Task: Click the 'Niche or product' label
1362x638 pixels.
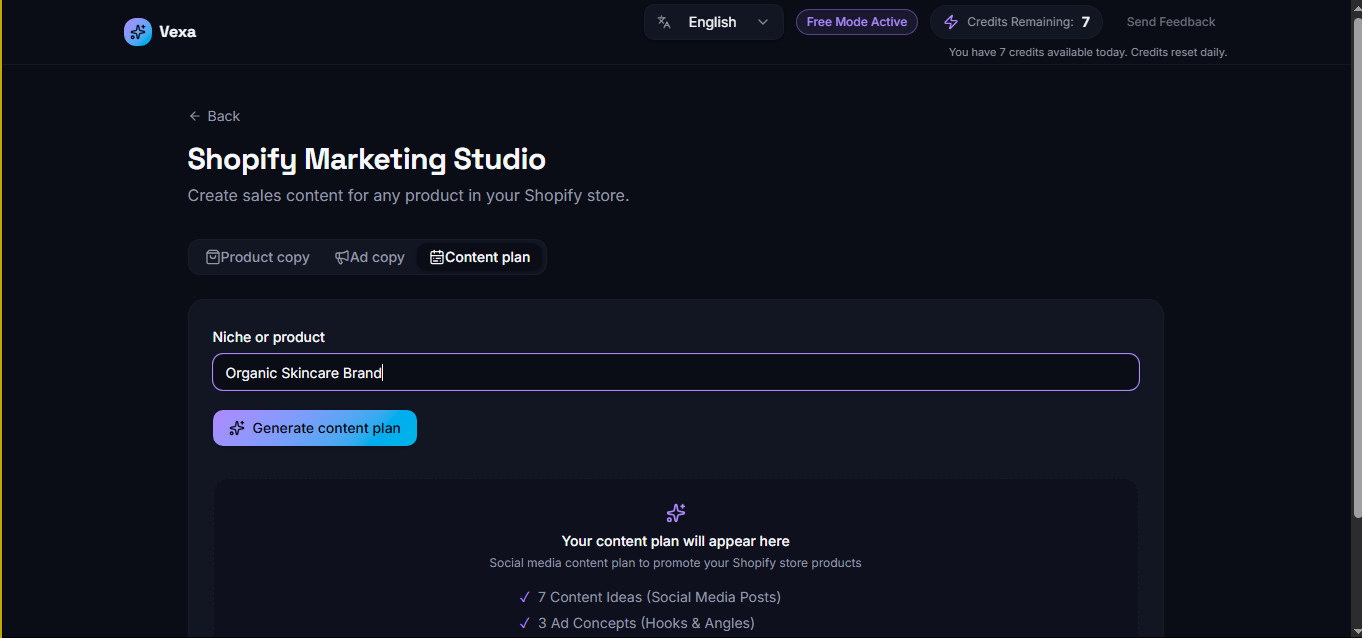Action: [x=269, y=337]
